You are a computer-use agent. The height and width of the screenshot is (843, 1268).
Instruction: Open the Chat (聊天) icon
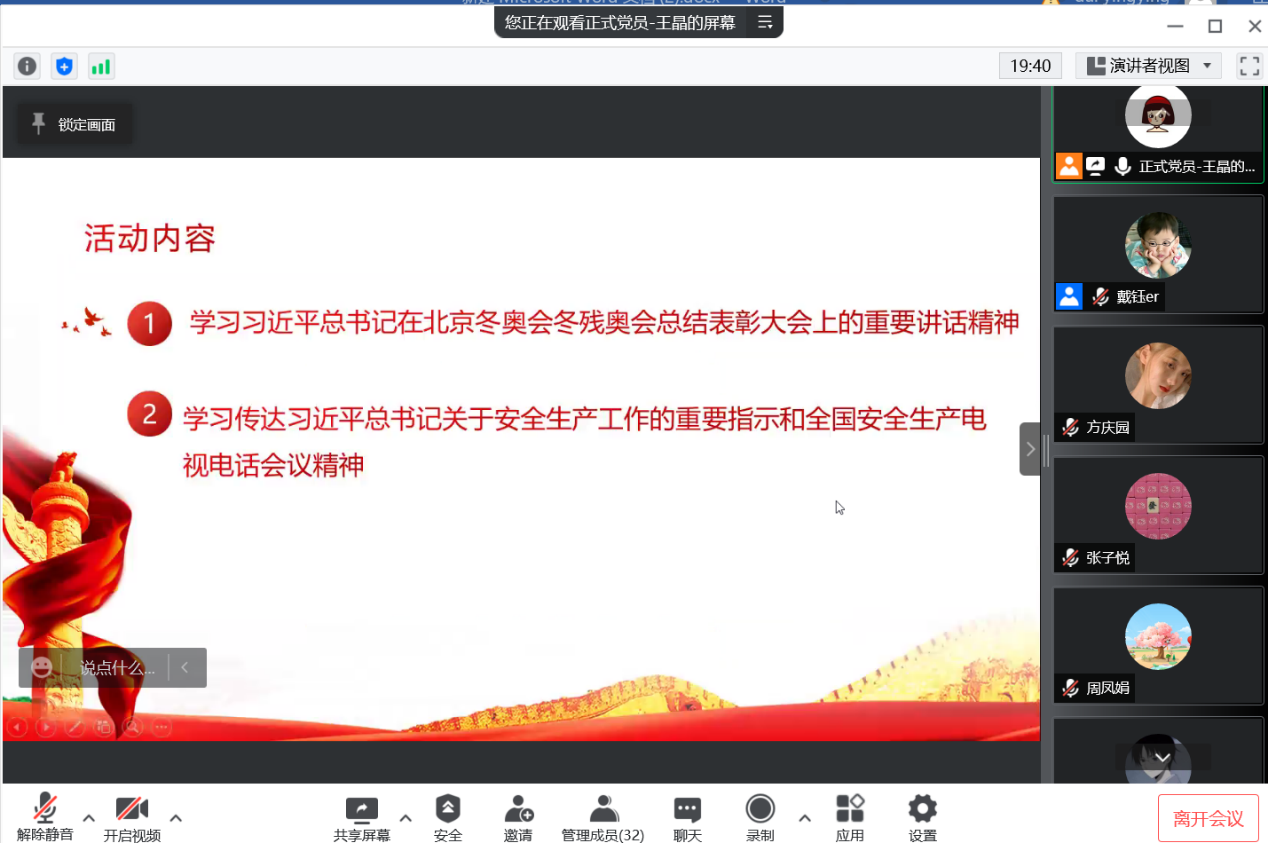687,817
